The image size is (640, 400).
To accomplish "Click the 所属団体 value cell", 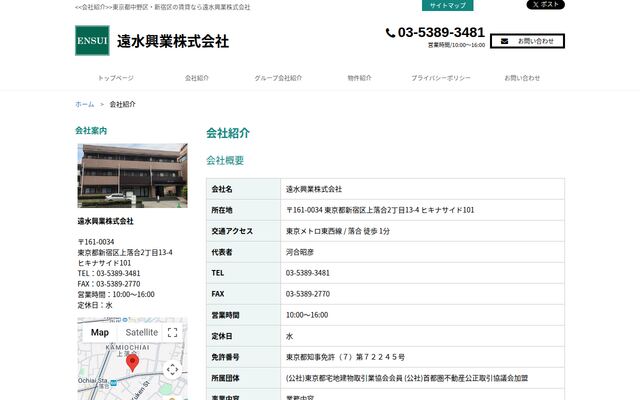I will point(422,378).
